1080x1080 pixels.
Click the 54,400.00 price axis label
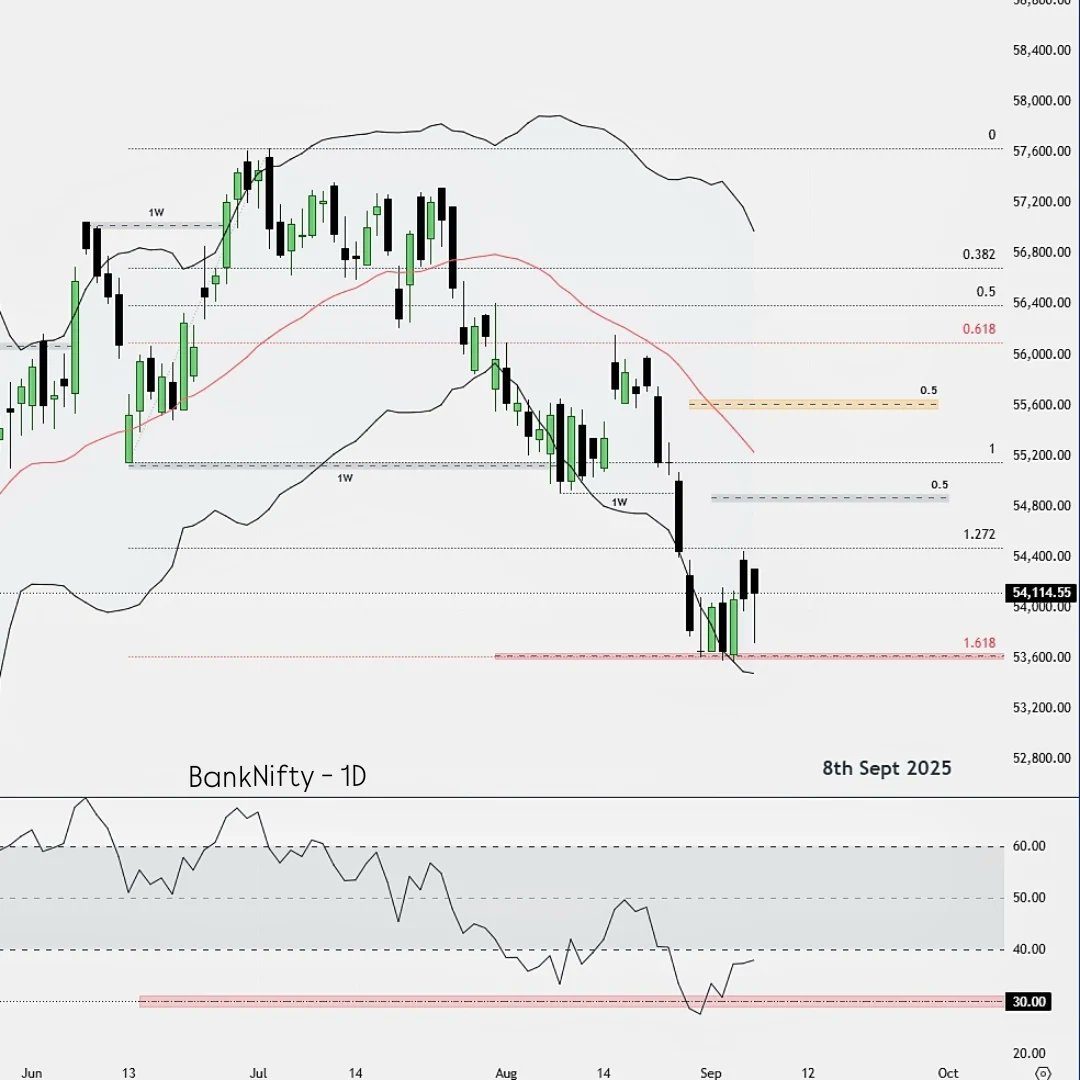pyautogui.click(x=1041, y=556)
